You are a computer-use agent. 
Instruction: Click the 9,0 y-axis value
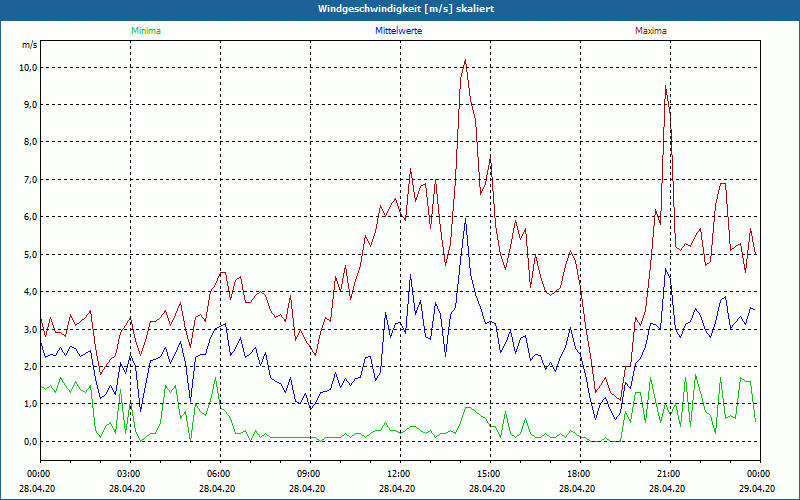(x=30, y=105)
